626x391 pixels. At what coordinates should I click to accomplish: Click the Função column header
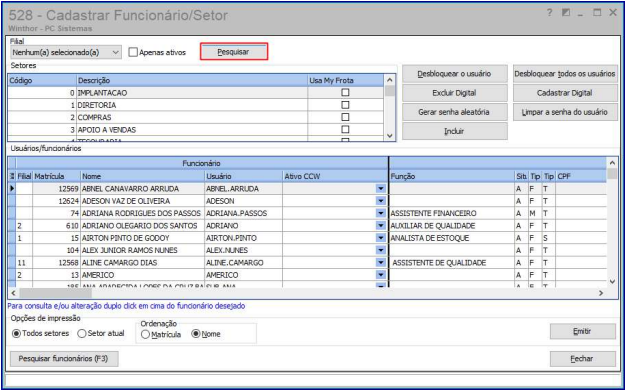452,176
